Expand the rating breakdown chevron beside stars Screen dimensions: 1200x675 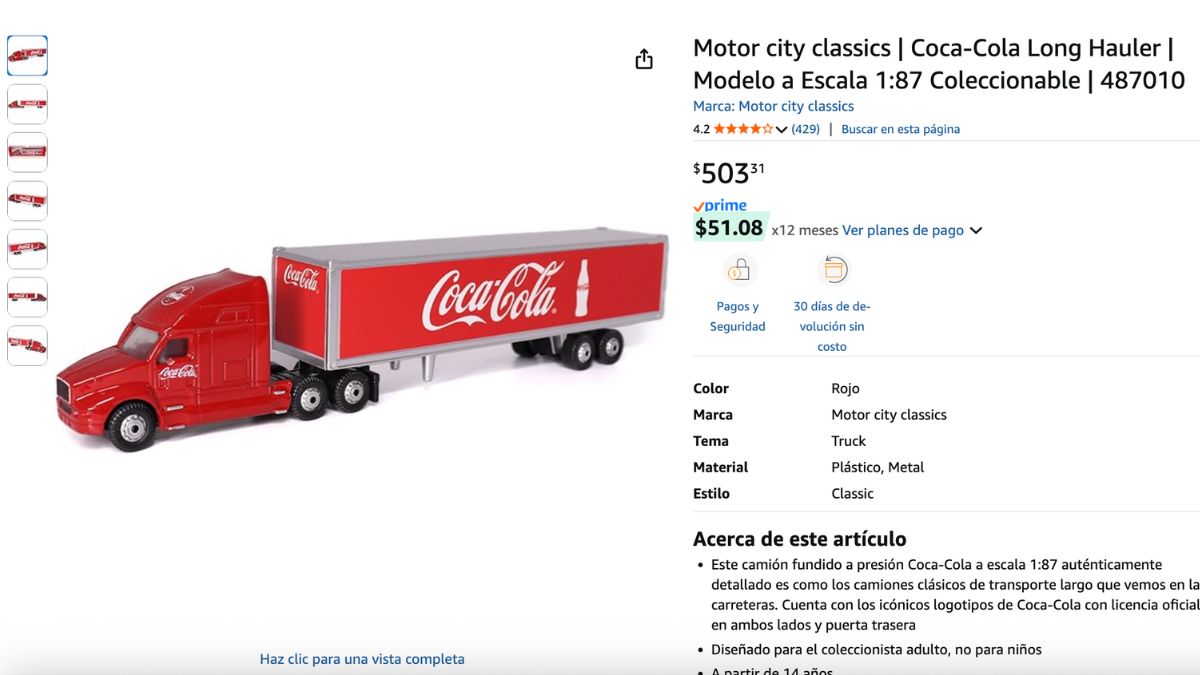pos(781,129)
